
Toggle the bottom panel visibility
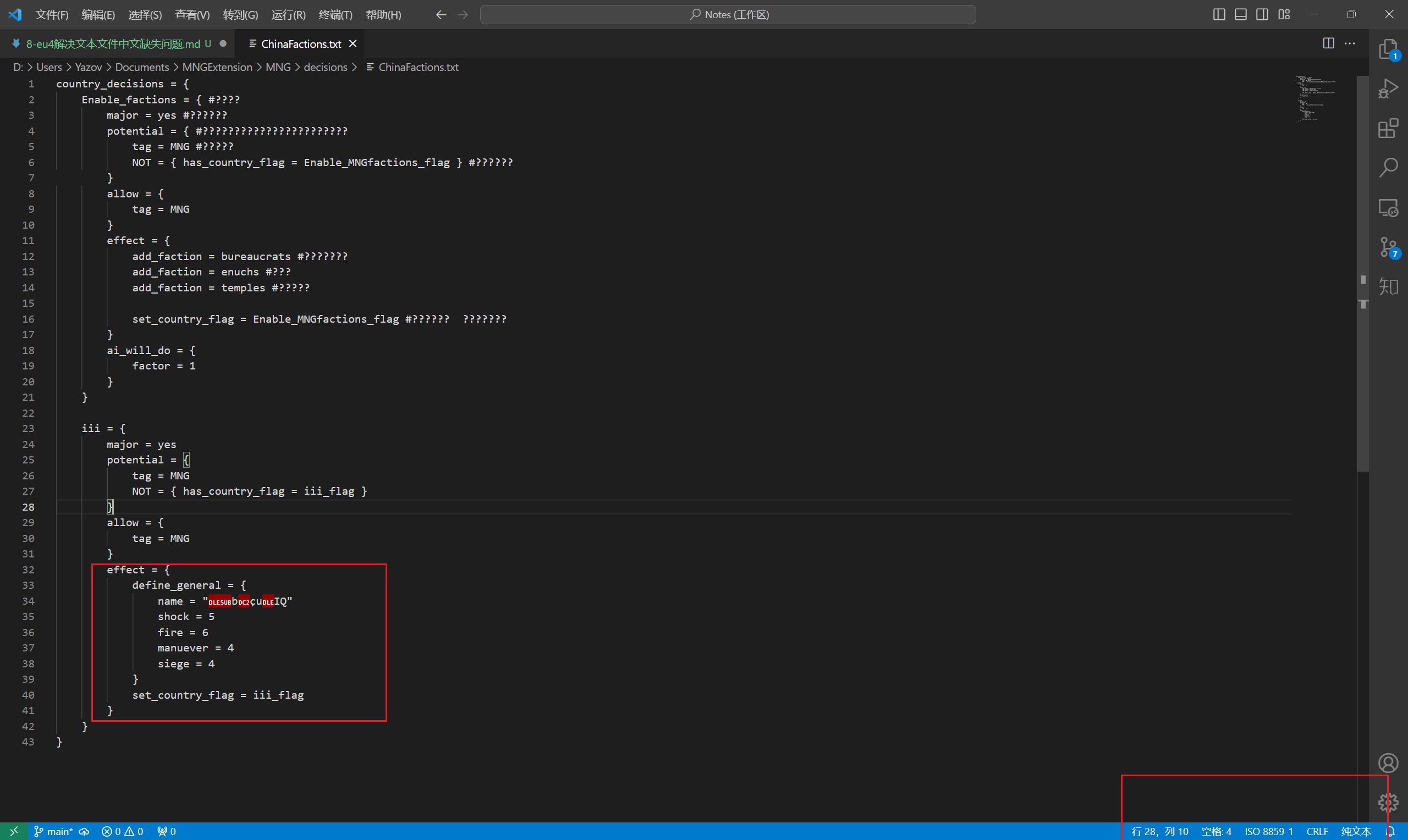click(x=1240, y=15)
